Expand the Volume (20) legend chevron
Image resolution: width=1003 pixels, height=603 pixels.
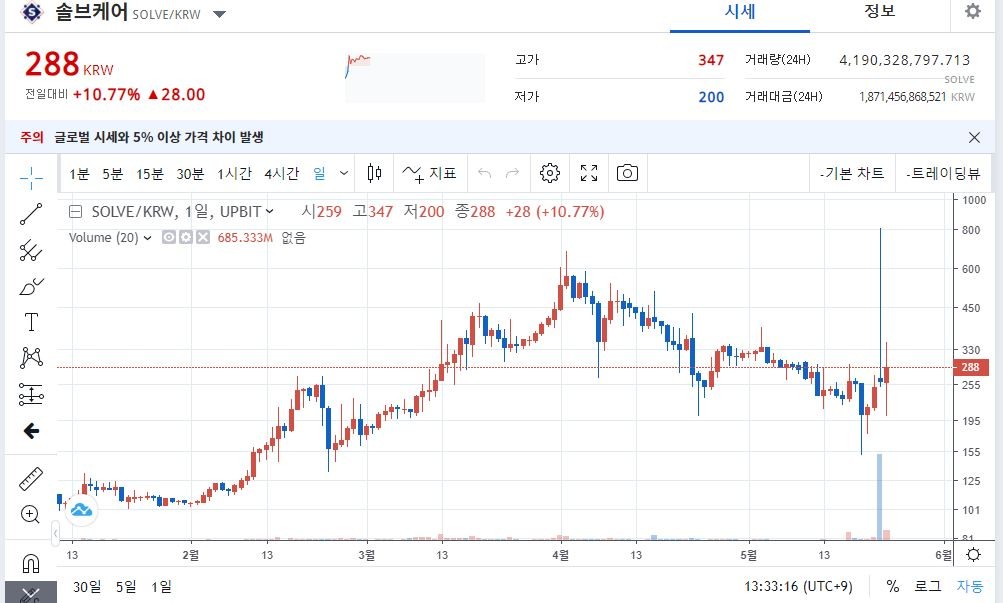coord(148,238)
